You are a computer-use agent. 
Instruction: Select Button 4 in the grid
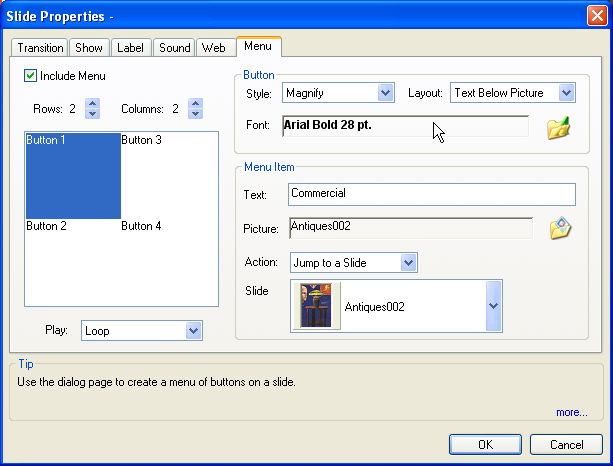(x=169, y=262)
